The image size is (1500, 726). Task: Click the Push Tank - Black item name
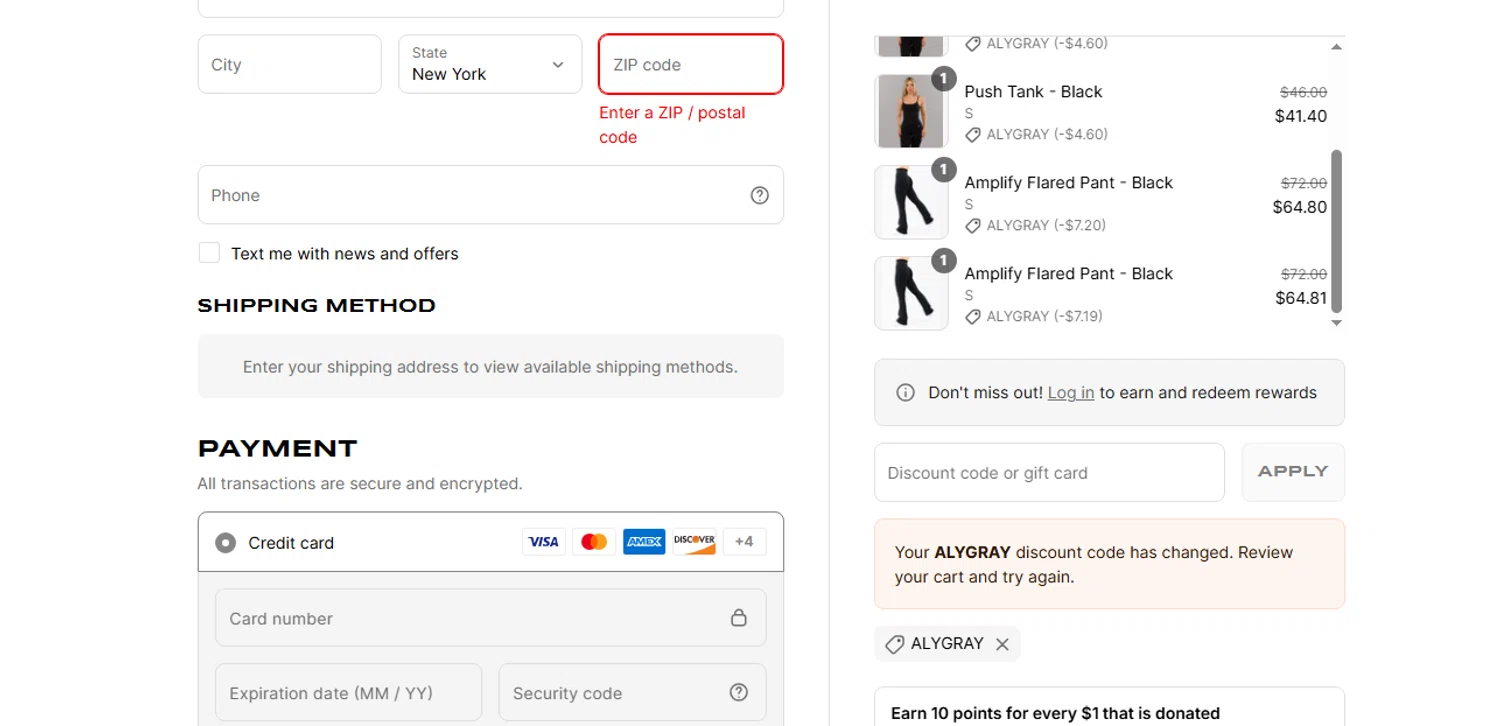1033,92
